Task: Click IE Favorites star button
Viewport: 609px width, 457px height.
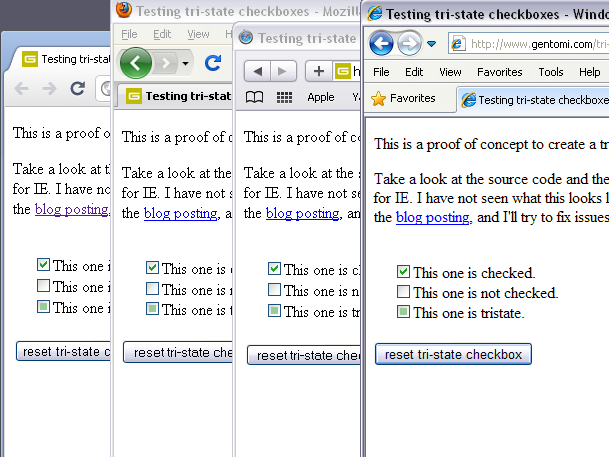Action: 403,99
